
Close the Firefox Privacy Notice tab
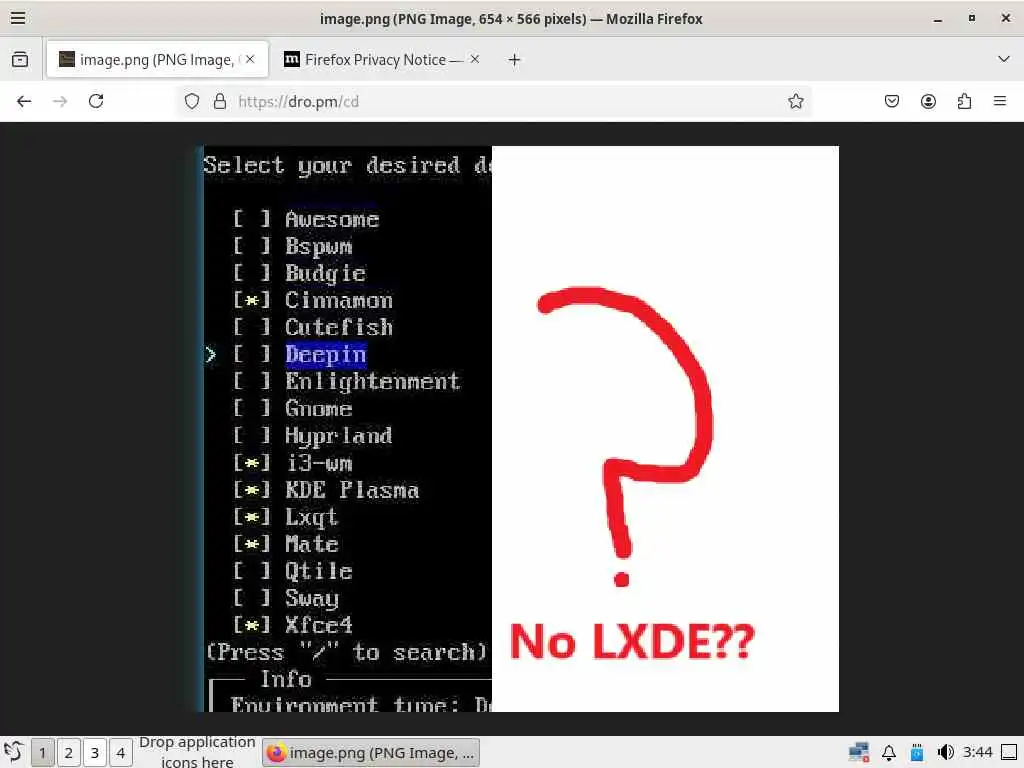[475, 59]
